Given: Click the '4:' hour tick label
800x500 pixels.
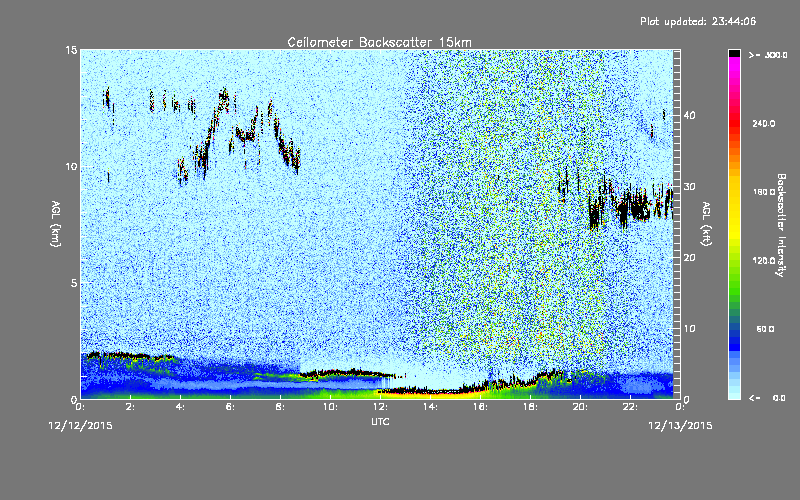Looking at the screenshot, I should [181, 407].
